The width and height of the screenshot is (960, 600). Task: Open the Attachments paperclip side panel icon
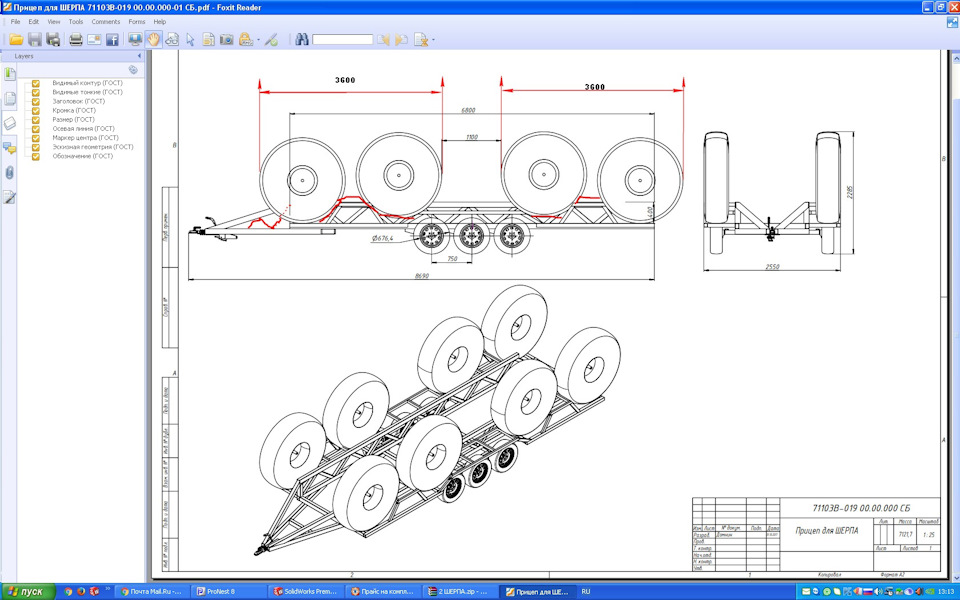click(x=9, y=172)
